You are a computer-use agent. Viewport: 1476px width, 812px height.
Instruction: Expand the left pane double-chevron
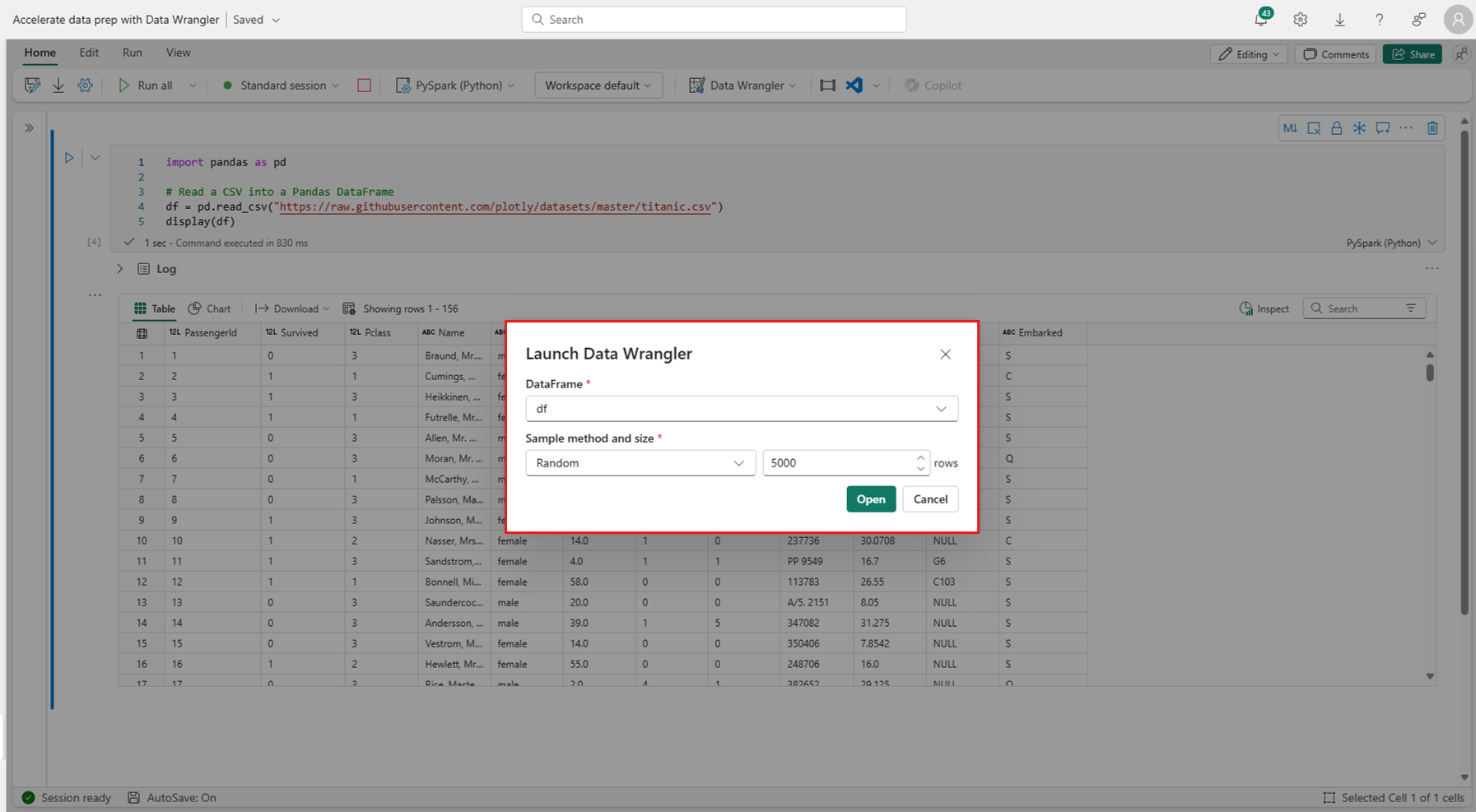point(30,128)
